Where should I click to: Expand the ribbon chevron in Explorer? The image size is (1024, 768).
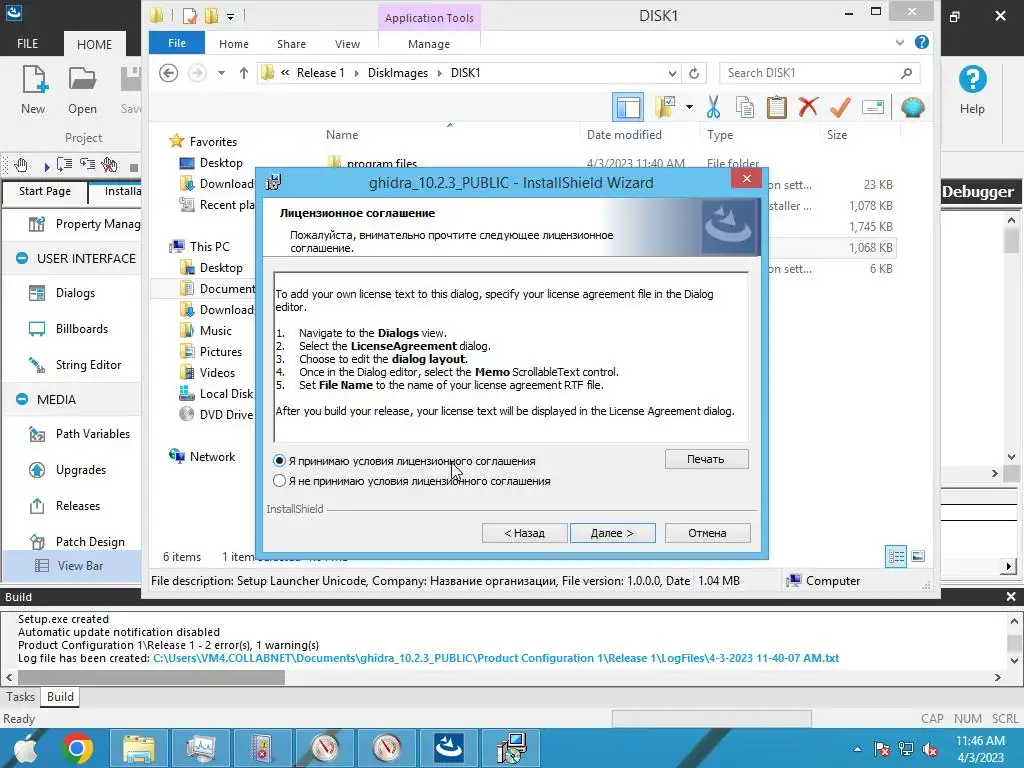tap(900, 43)
